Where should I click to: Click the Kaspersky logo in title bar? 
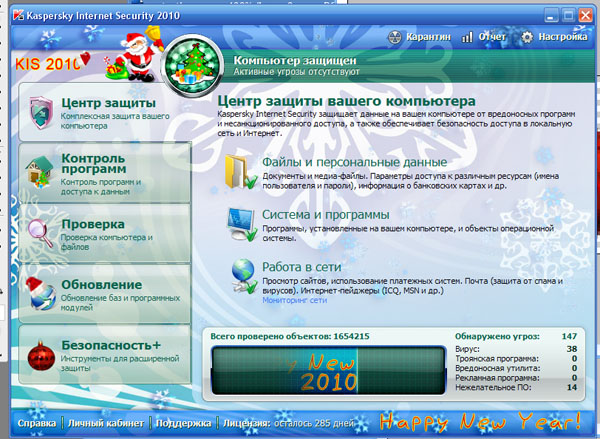pyautogui.click(x=18, y=15)
